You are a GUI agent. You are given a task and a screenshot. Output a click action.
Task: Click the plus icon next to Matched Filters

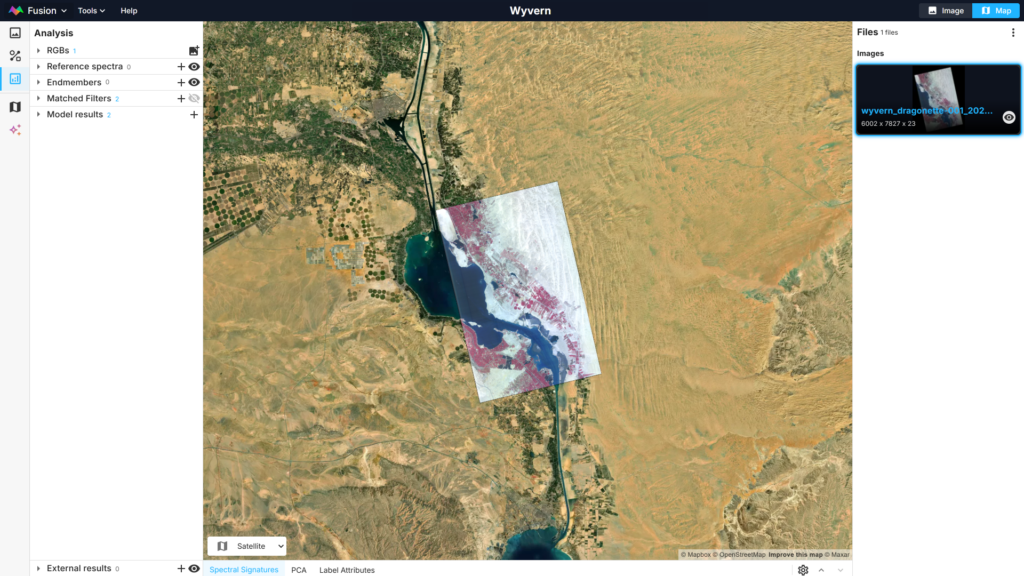coord(181,98)
